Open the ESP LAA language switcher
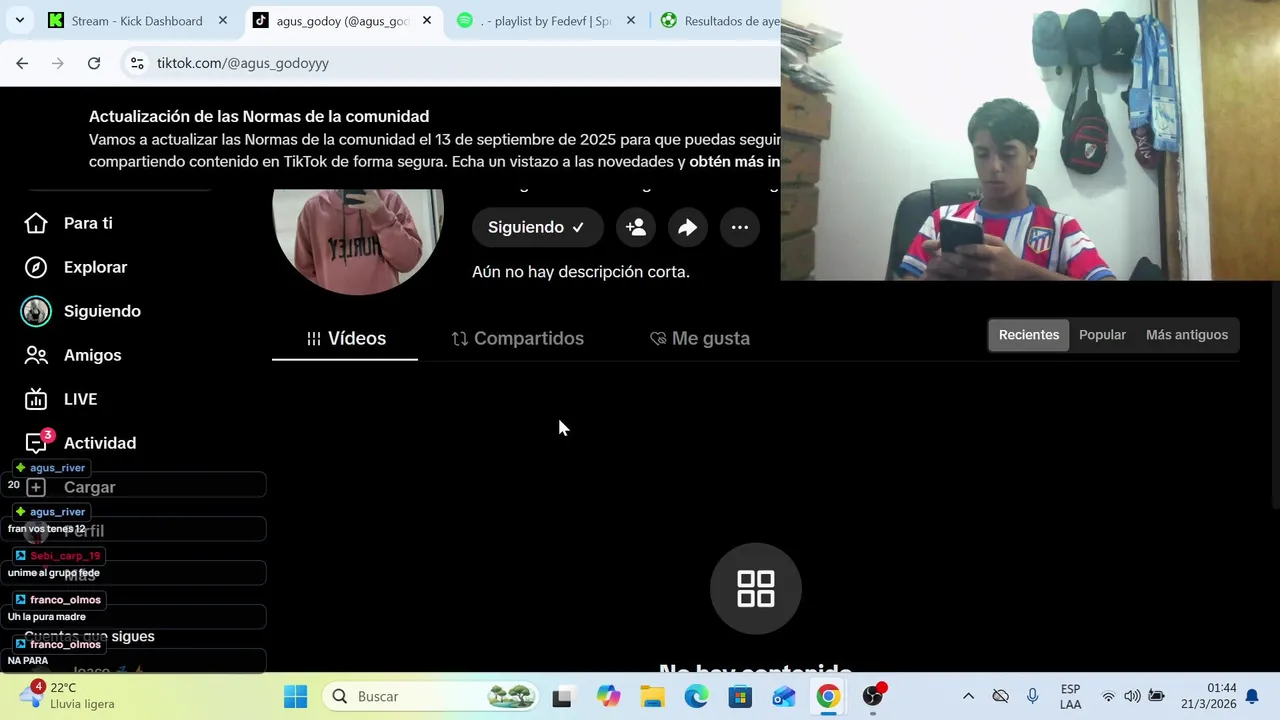 tap(1070, 696)
